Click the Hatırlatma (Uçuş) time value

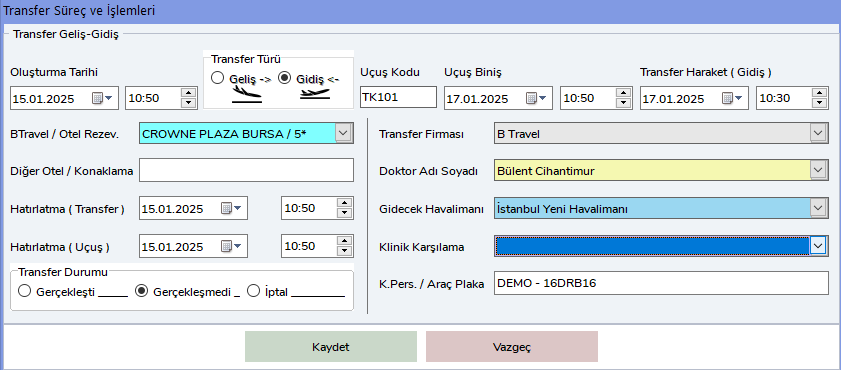tap(300, 247)
